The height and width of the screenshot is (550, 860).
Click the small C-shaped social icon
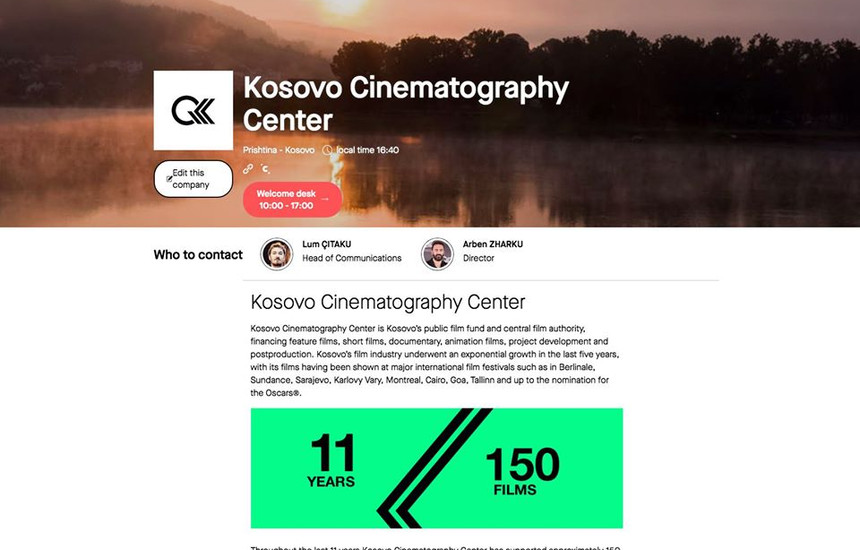(x=265, y=169)
